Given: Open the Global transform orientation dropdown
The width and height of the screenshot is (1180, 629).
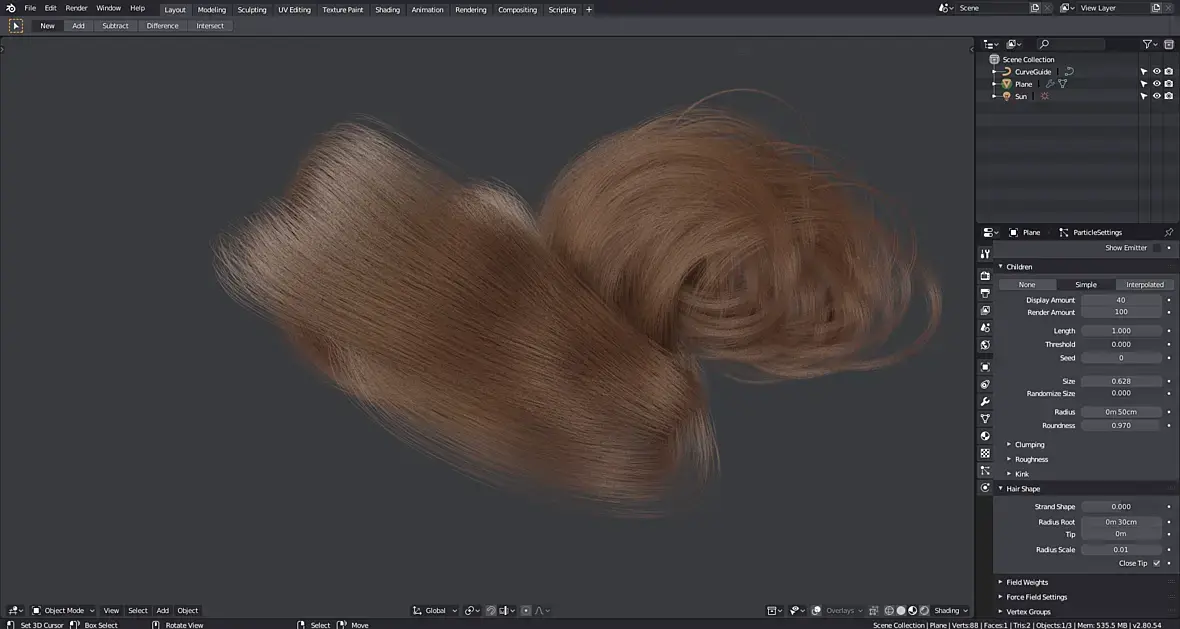Looking at the screenshot, I should coord(435,610).
